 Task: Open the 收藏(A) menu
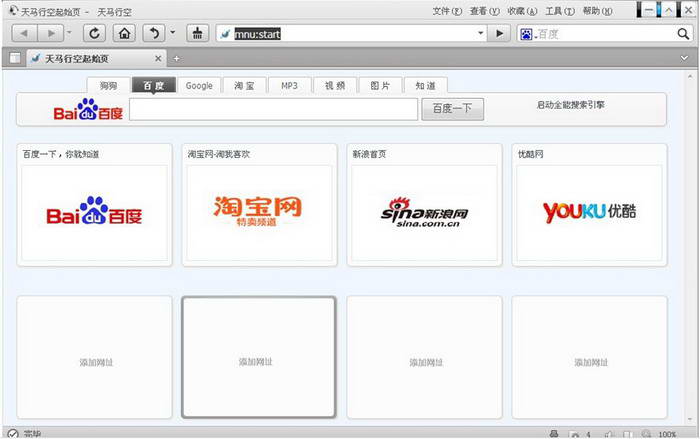522,11
